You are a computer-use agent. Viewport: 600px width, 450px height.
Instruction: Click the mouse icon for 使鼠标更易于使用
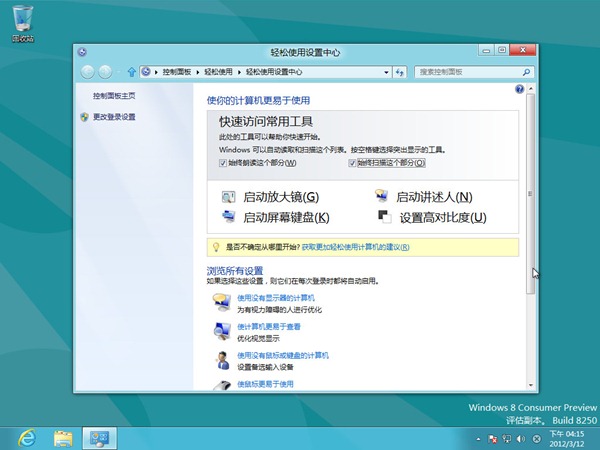pyautogui.click(x=222, y=385)
